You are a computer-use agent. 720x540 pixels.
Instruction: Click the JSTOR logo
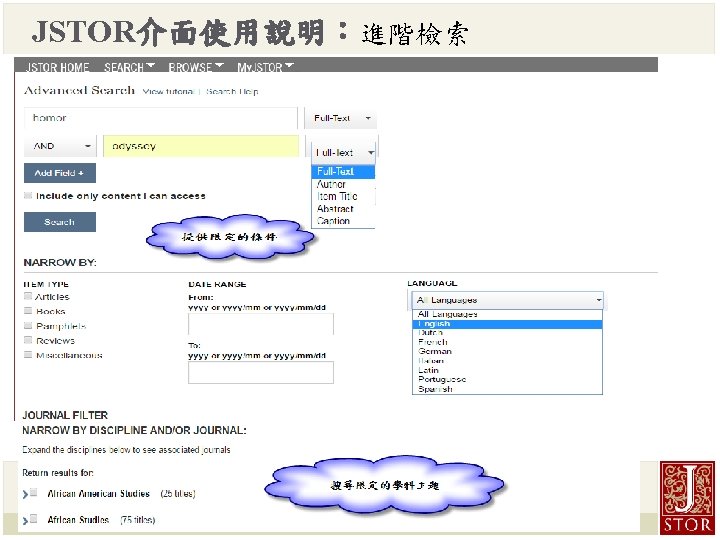coord(687,497)
